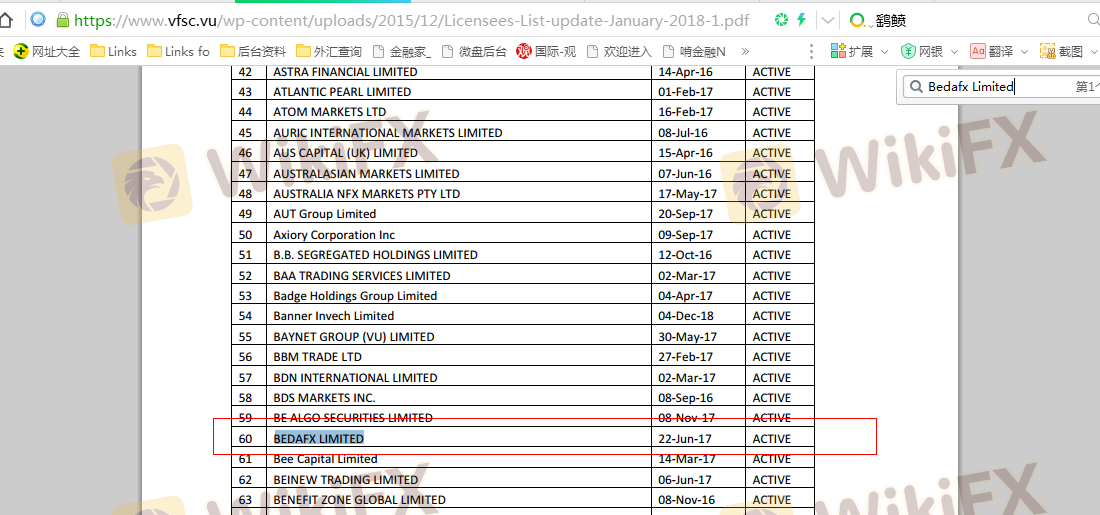Click BDS MARKETS INC.
Image resolution: width=1100 pixels, height=515 pixels.
tap(324, 398)
